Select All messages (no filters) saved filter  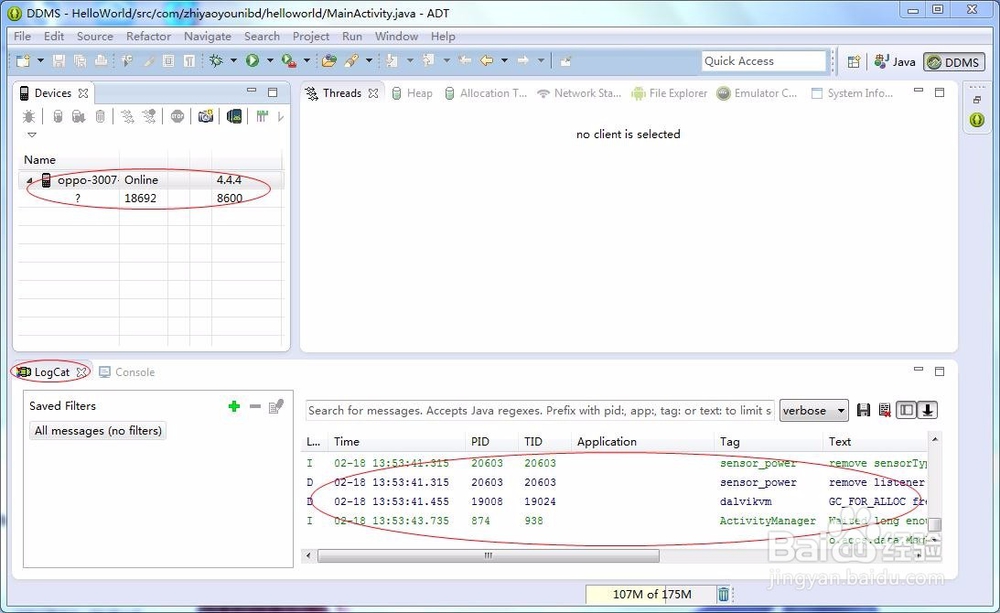[98, 431]
